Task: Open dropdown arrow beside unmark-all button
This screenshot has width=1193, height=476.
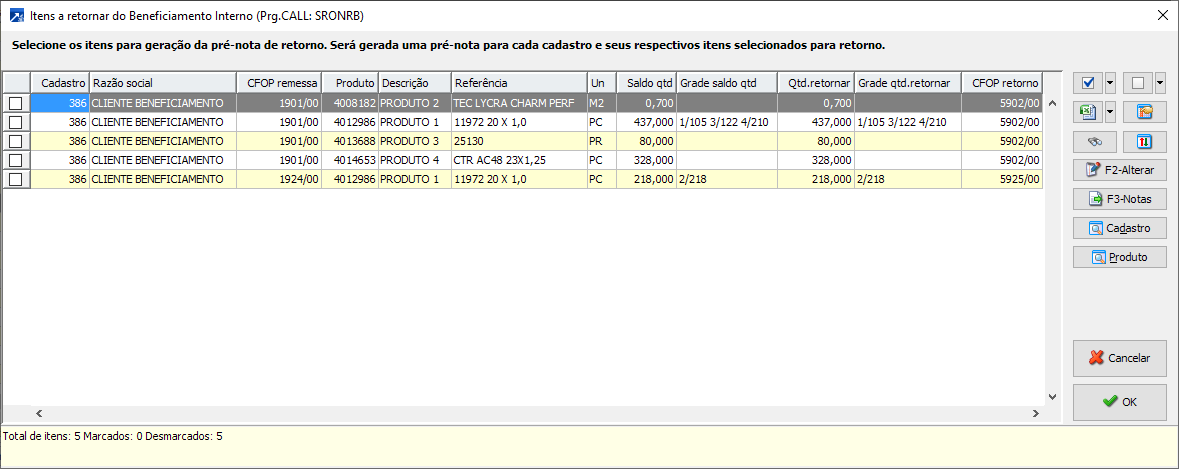Action: [1160, 83]
